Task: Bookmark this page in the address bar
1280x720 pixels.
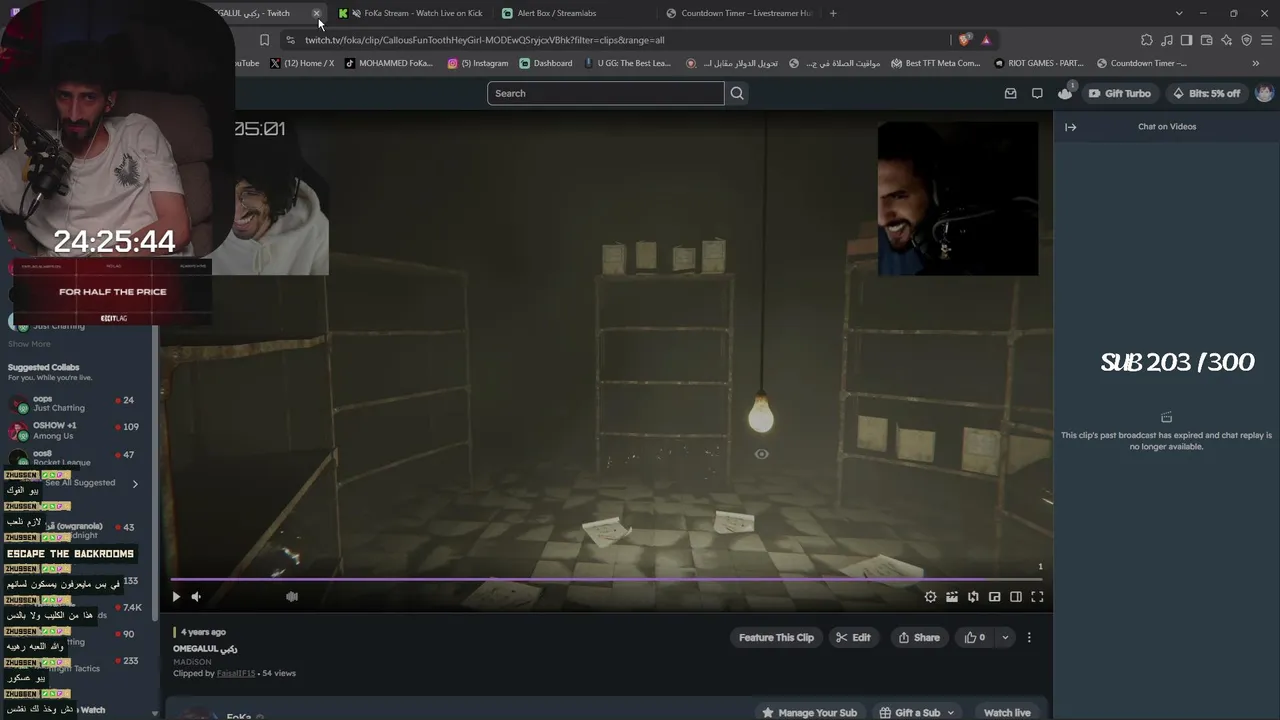Action: click(x=264, y=40)
